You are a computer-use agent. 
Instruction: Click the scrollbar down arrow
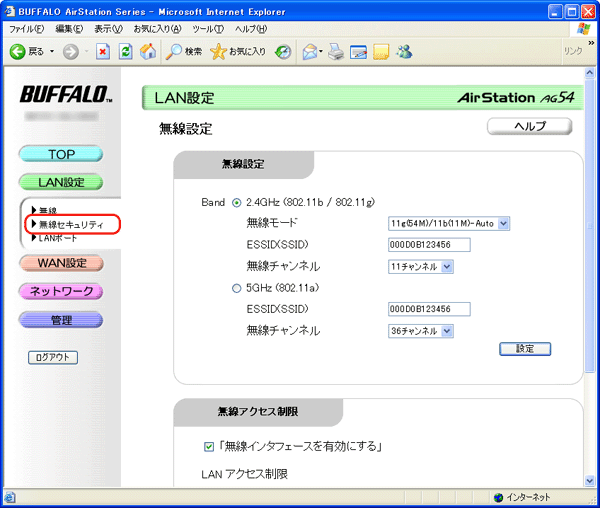[x=590, y=480]
